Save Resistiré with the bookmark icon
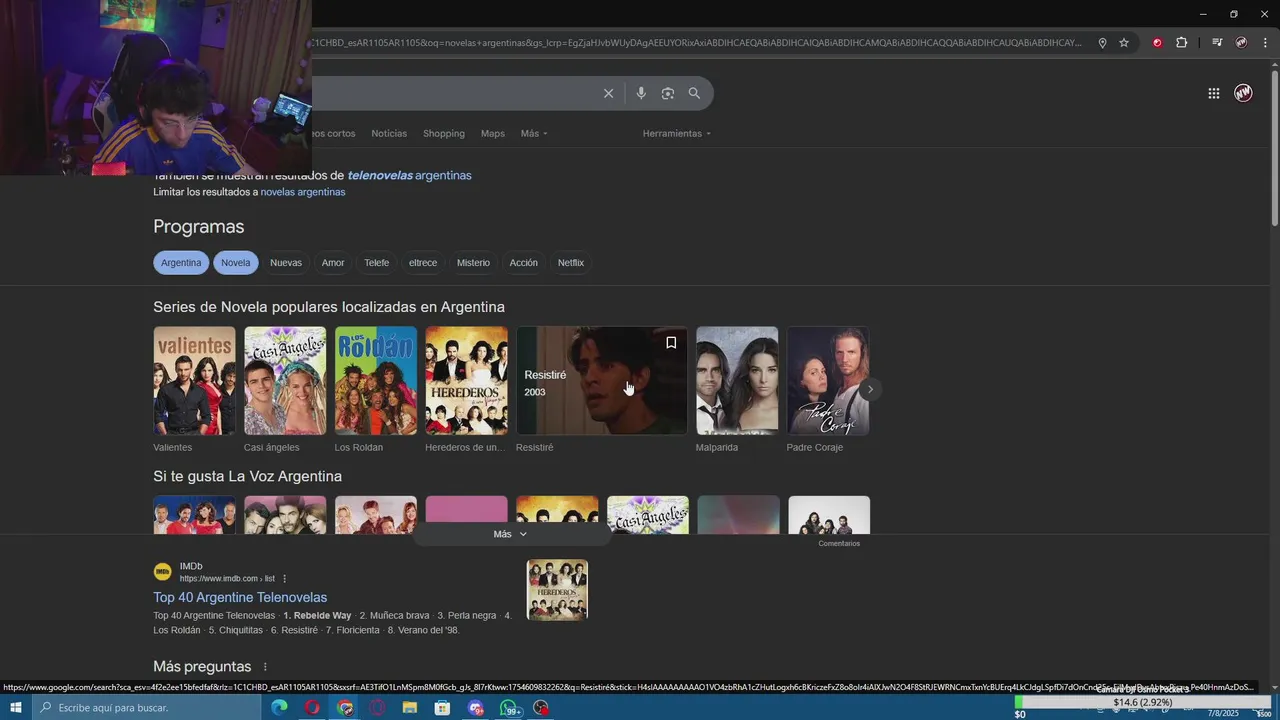 [x=671, y=343]
